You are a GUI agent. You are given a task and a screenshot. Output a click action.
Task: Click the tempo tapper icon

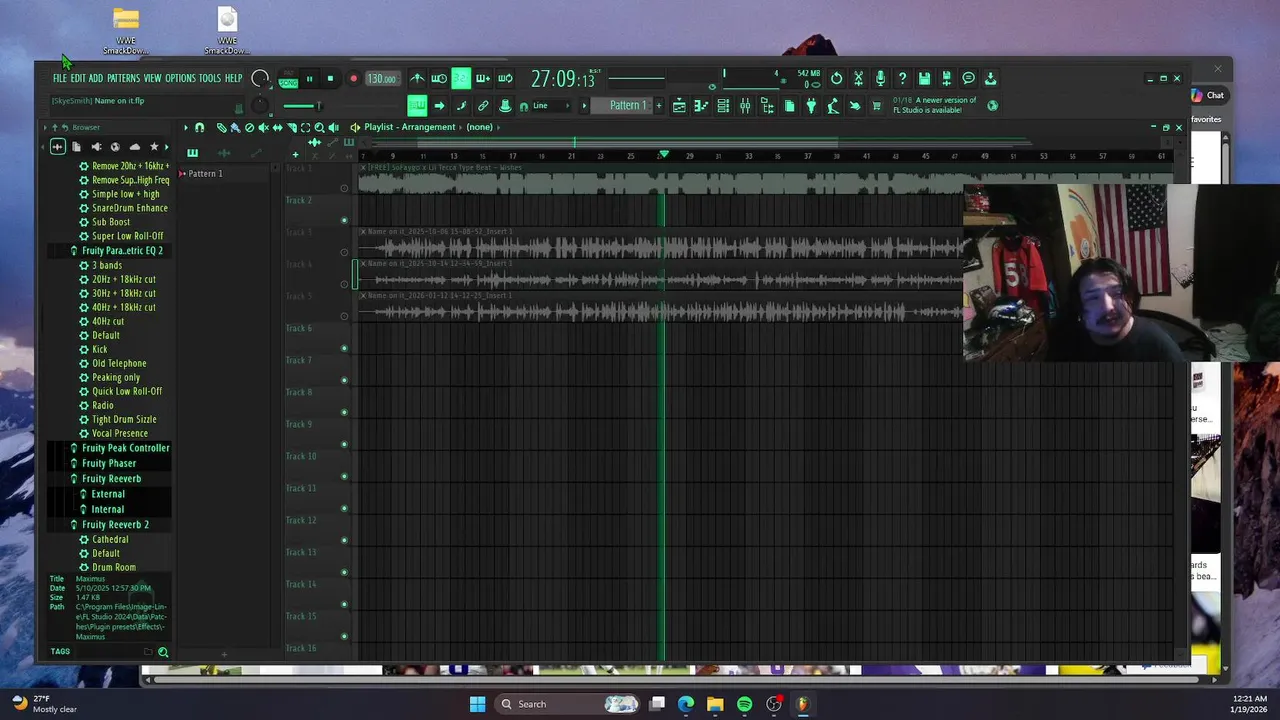pos(833,106)
